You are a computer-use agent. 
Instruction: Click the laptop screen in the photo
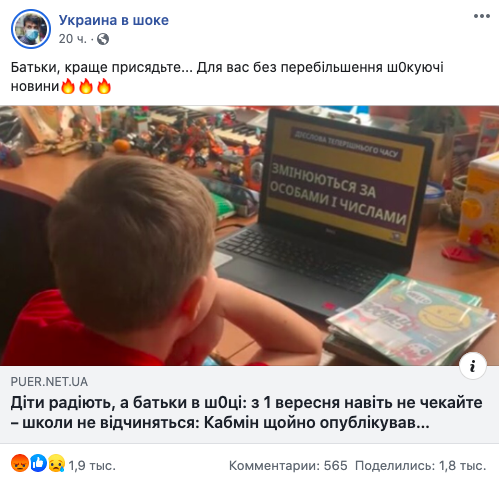340,180
